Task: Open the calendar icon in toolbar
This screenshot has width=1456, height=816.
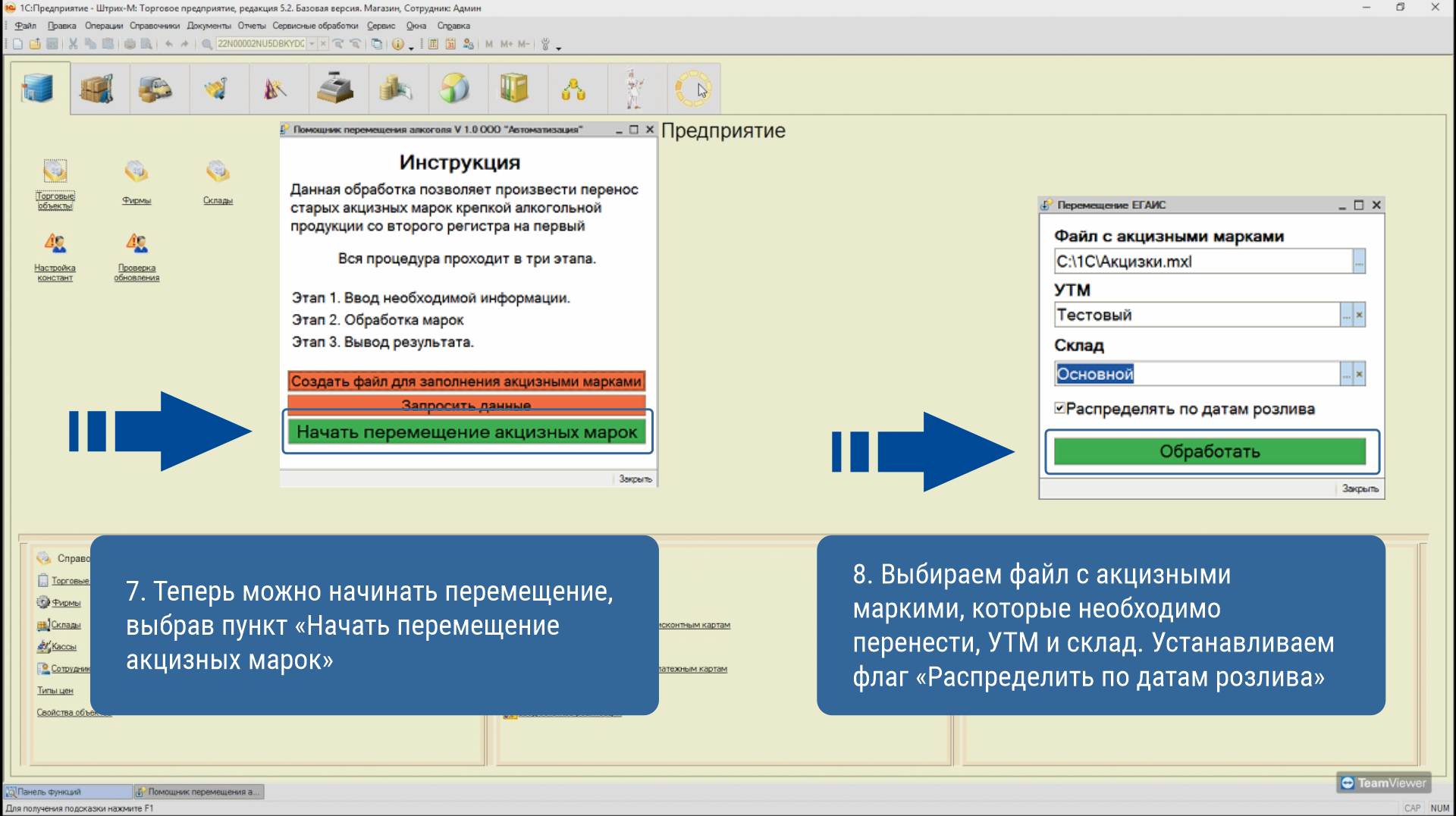Action: coord(450,44)
